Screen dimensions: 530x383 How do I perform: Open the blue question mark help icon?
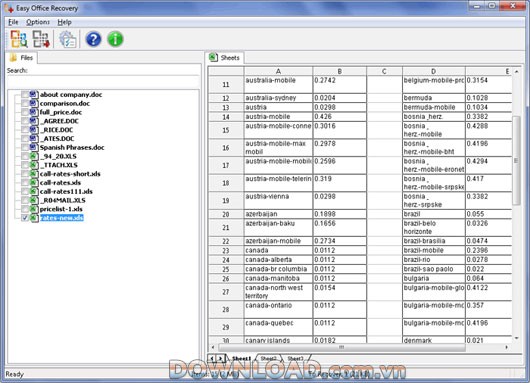[93, 39]
